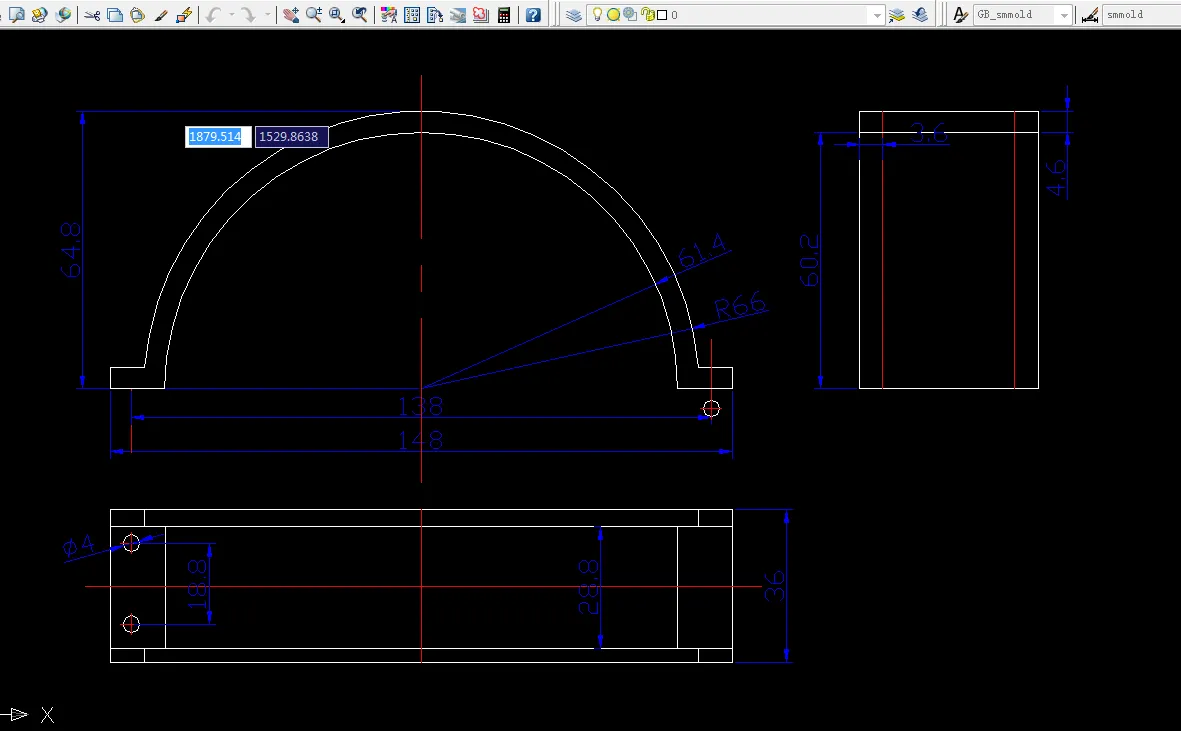Open the Markup Set Manager
Image resolution: width=1181 pixels, height=731 pixels.
pyautogui.click(x=481, y=14)
